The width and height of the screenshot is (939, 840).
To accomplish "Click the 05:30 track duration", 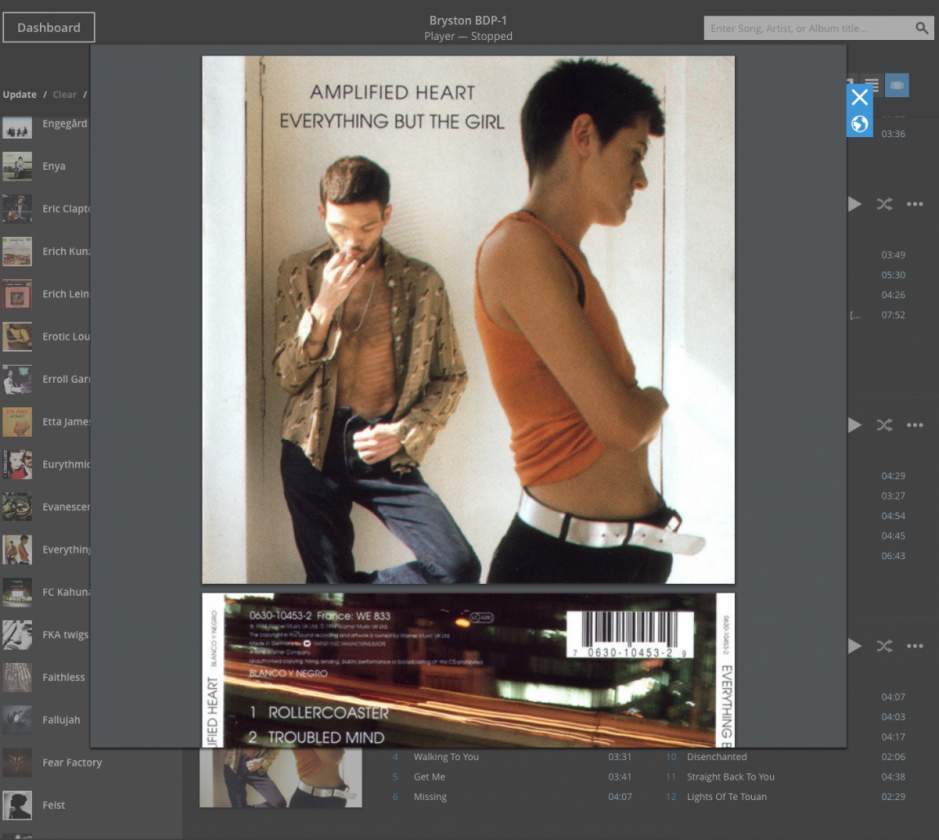I will point(893,275).
